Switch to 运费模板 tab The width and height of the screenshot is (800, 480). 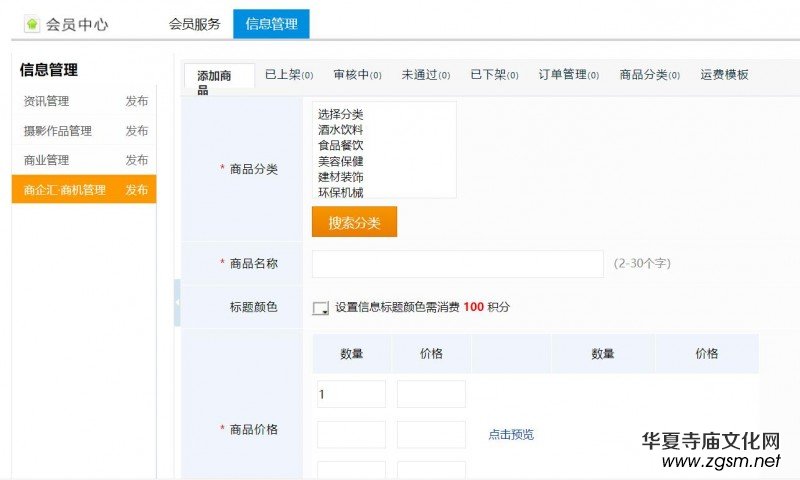click(724, 75)
